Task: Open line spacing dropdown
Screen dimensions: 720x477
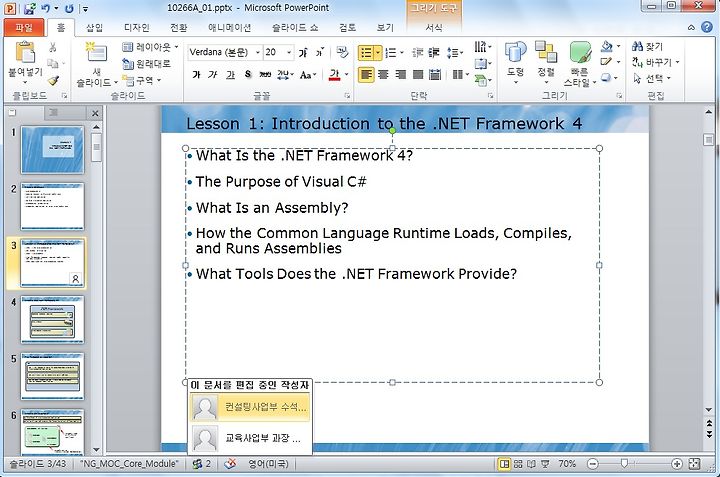Action: point(455,53)
